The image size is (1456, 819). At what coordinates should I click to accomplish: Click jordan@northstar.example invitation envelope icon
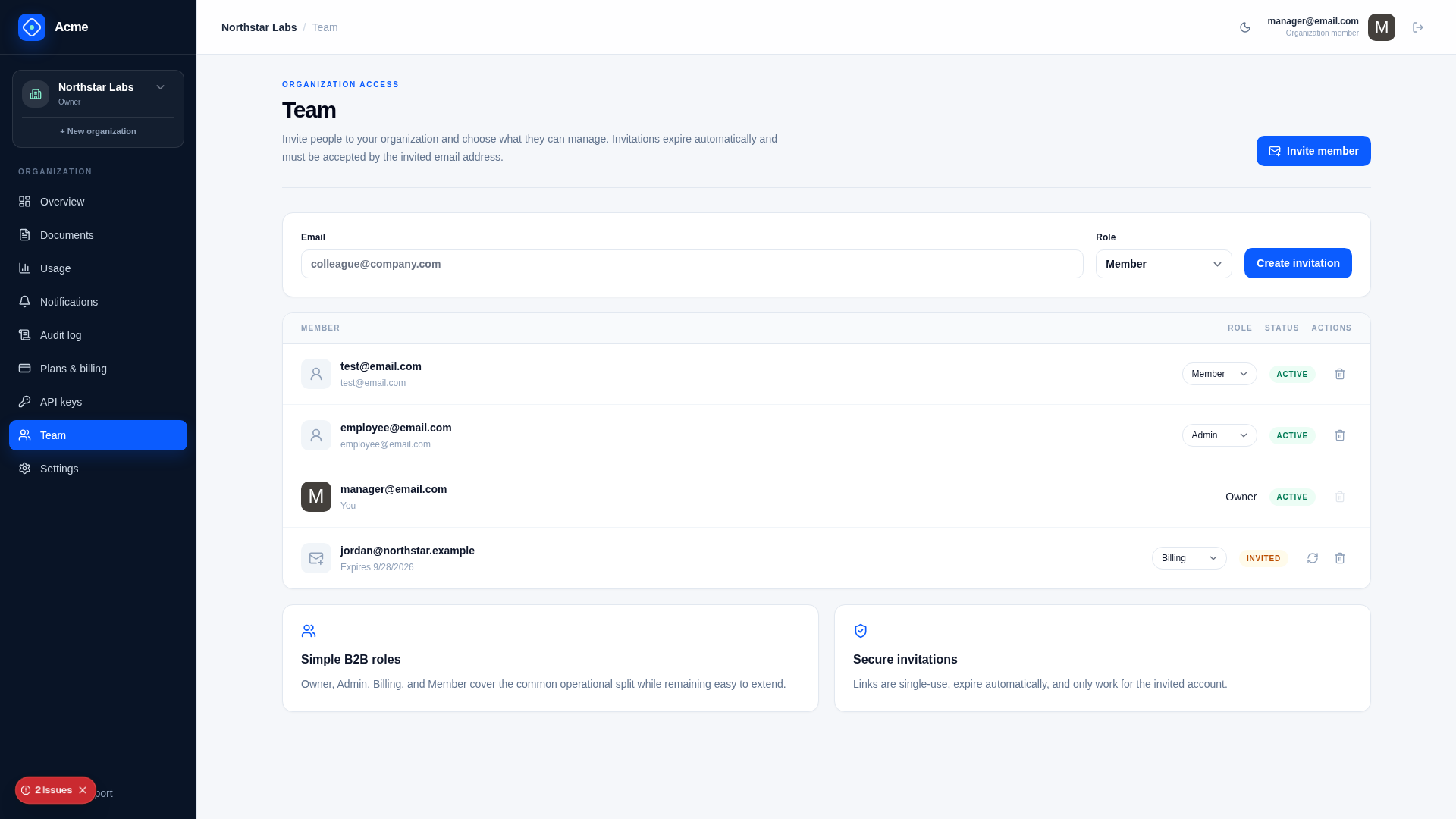(316, 558)
